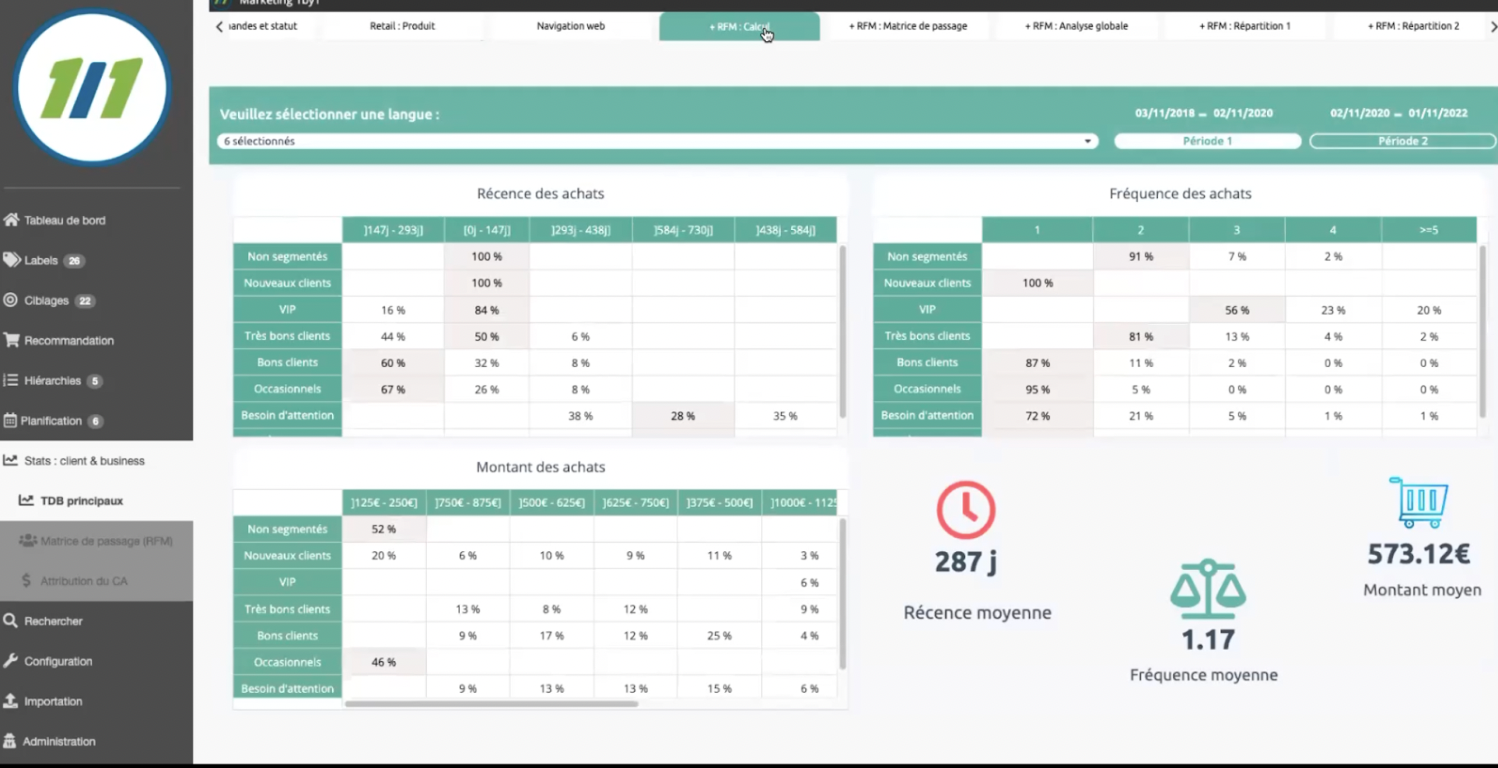1498x768 pixels.
Task: Click the 573.12€ average amount value
Action: (1418, 554)
